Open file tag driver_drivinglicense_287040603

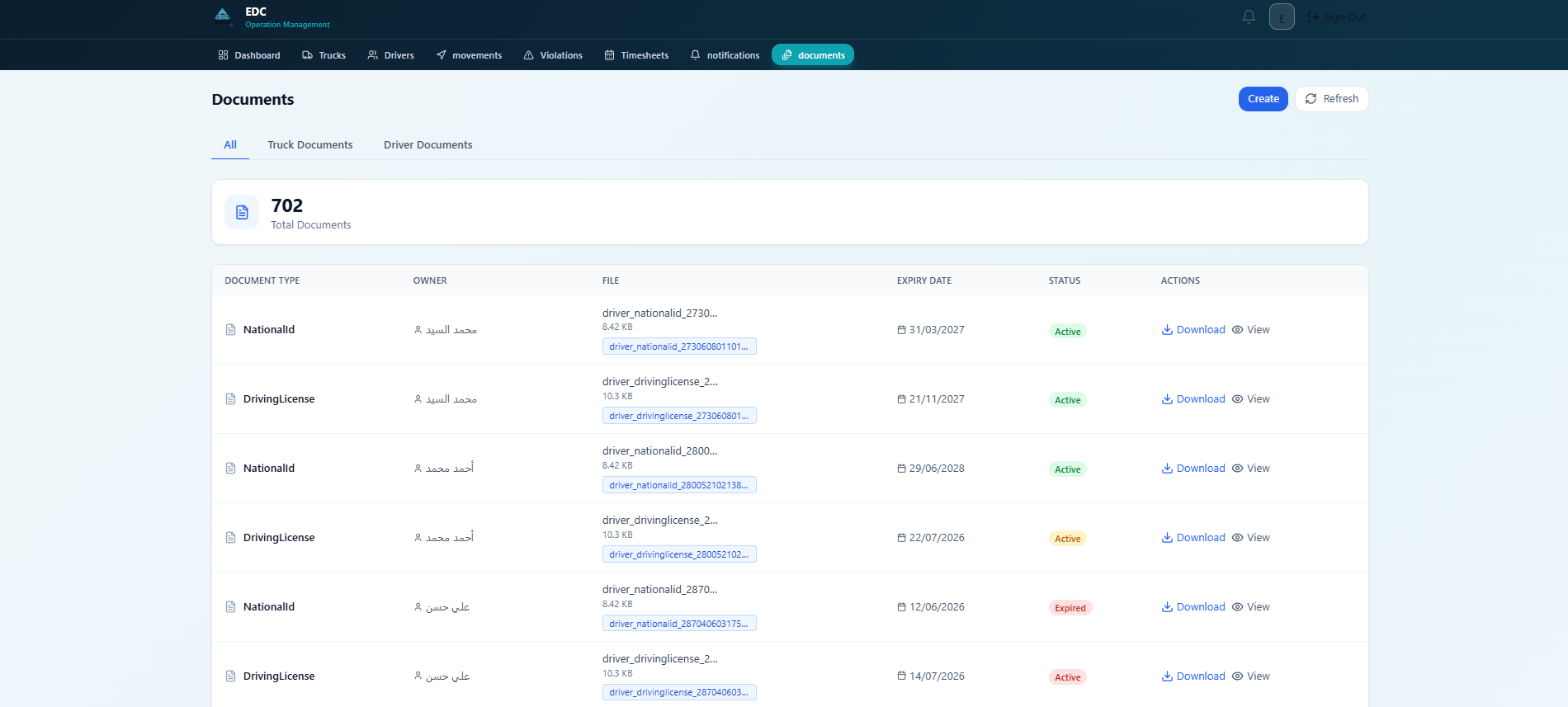[679, 692]
